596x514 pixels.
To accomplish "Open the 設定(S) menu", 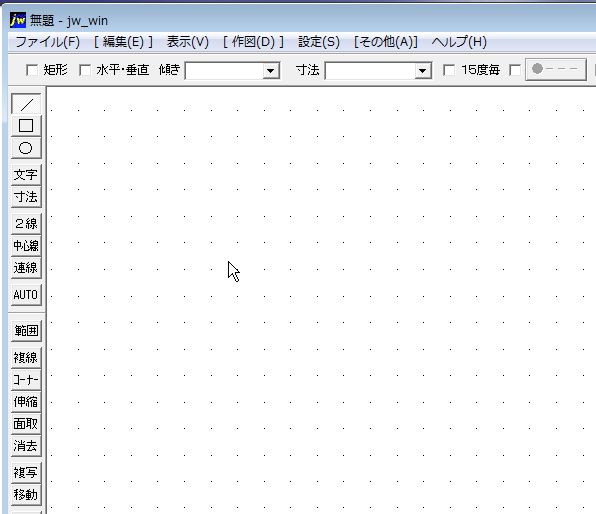I will [x=319, y=42].
